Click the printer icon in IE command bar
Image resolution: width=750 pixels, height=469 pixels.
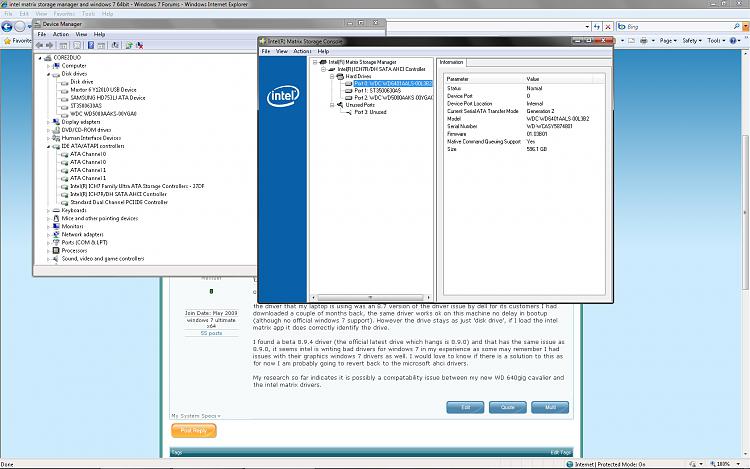coord(643,41)
